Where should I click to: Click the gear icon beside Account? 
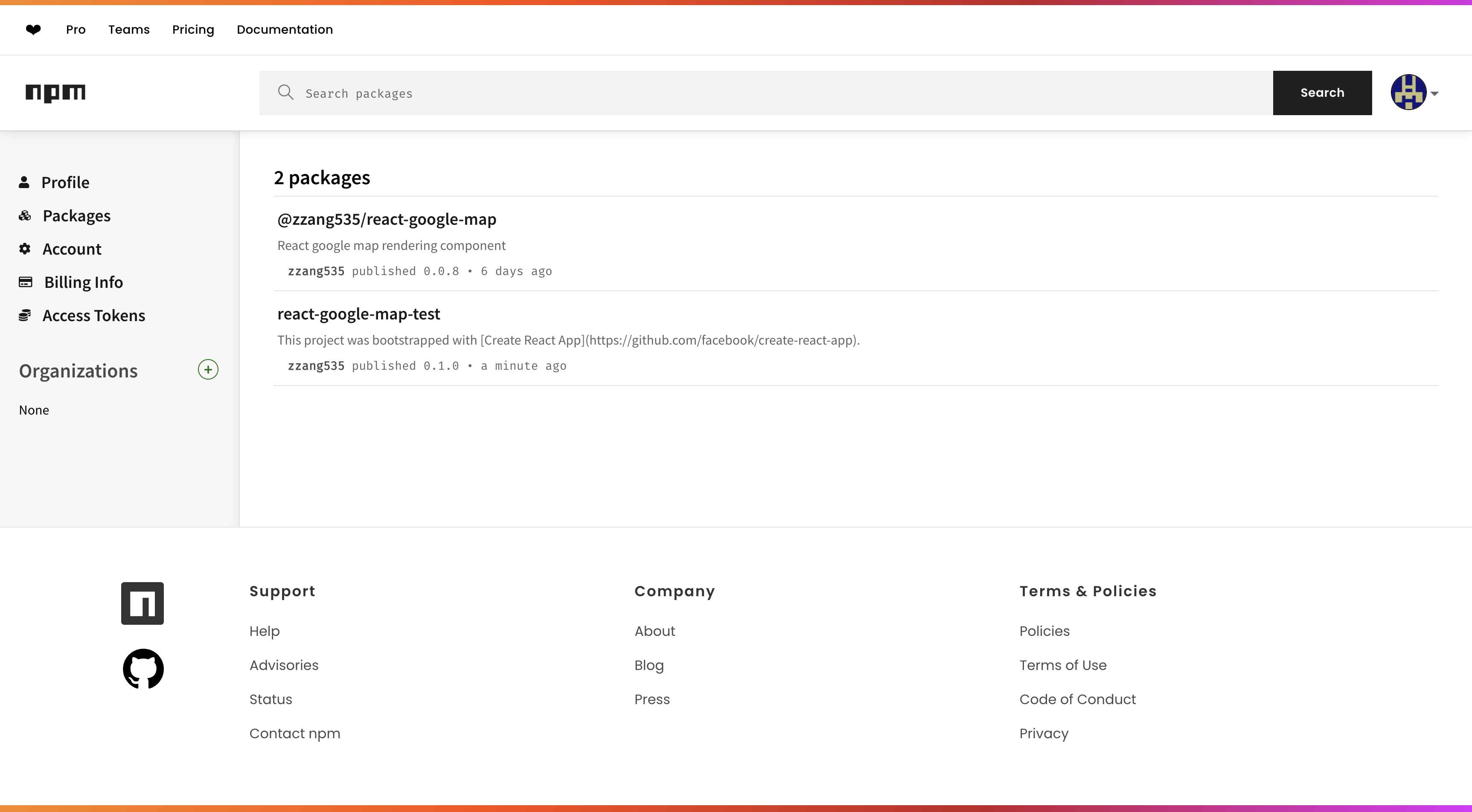(25, 249)
